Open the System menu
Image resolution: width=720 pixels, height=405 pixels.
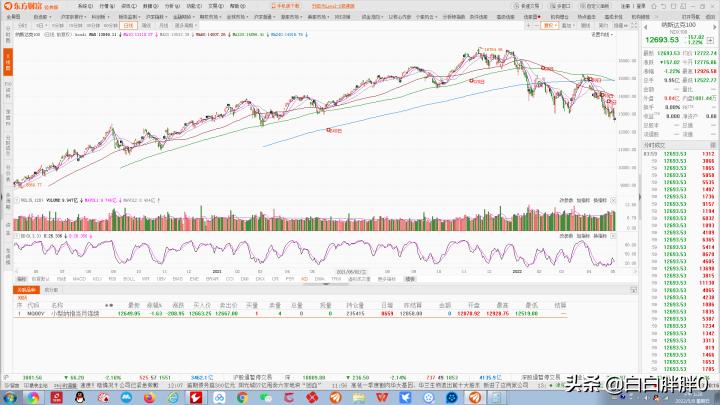[85, 6]
